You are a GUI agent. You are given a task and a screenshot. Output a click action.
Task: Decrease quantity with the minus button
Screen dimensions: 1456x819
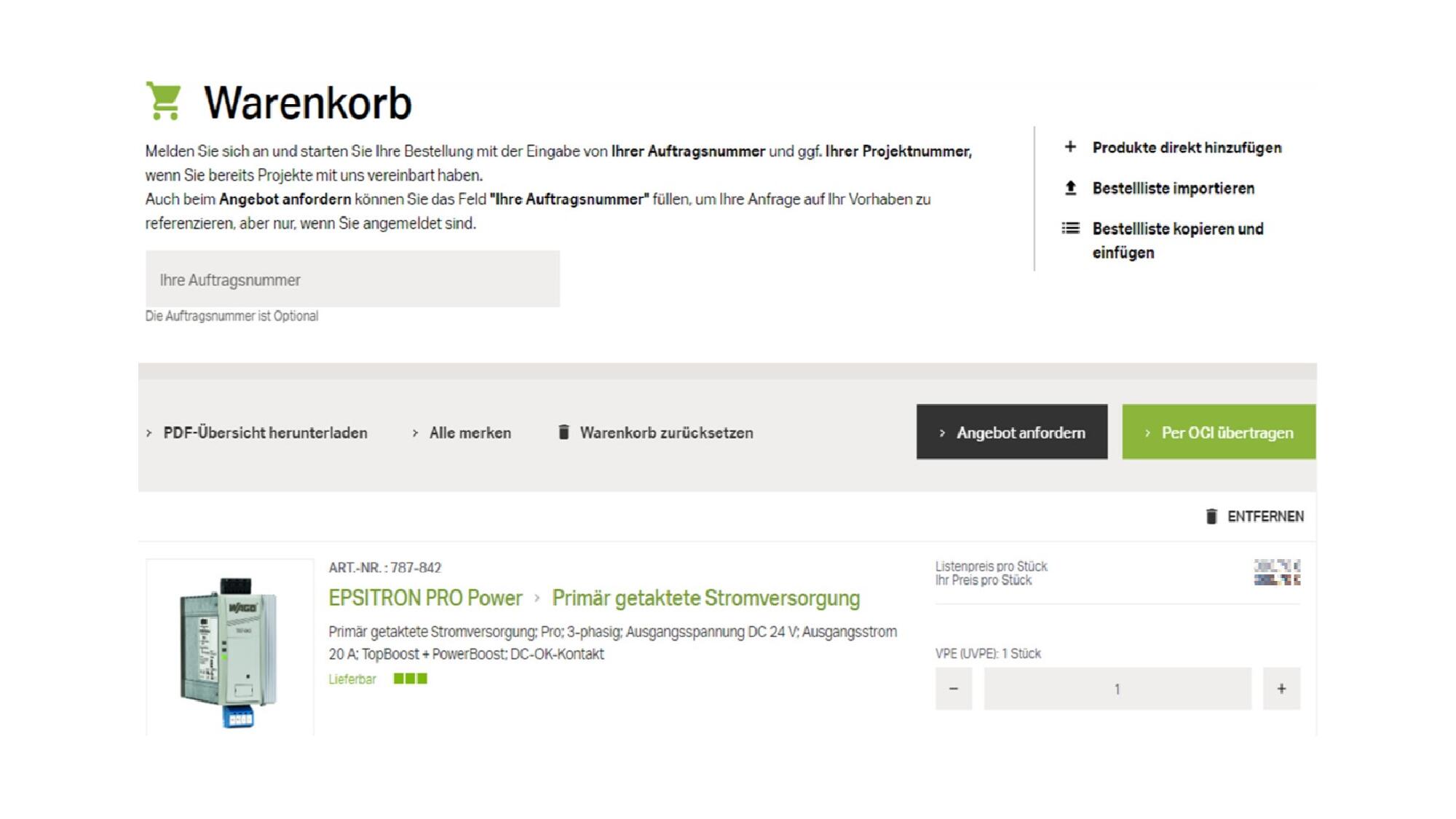pyautogui.click(x=954, y=689)
